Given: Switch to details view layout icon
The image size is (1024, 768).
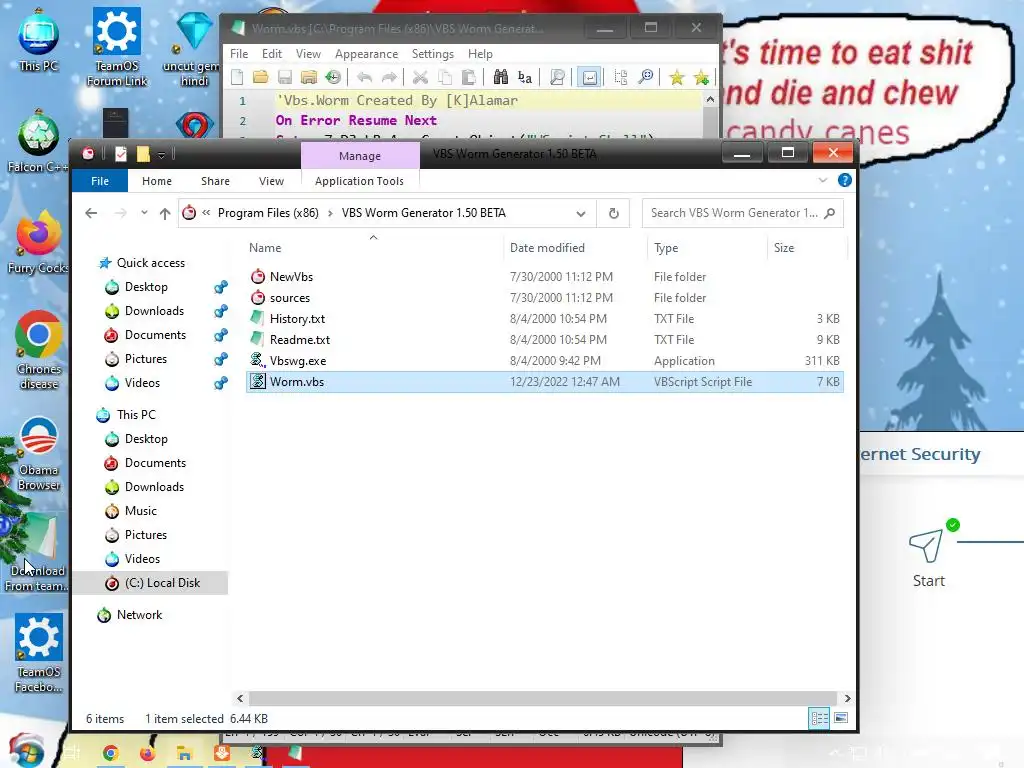Looking at the screenshot, I should click(819, 718).
